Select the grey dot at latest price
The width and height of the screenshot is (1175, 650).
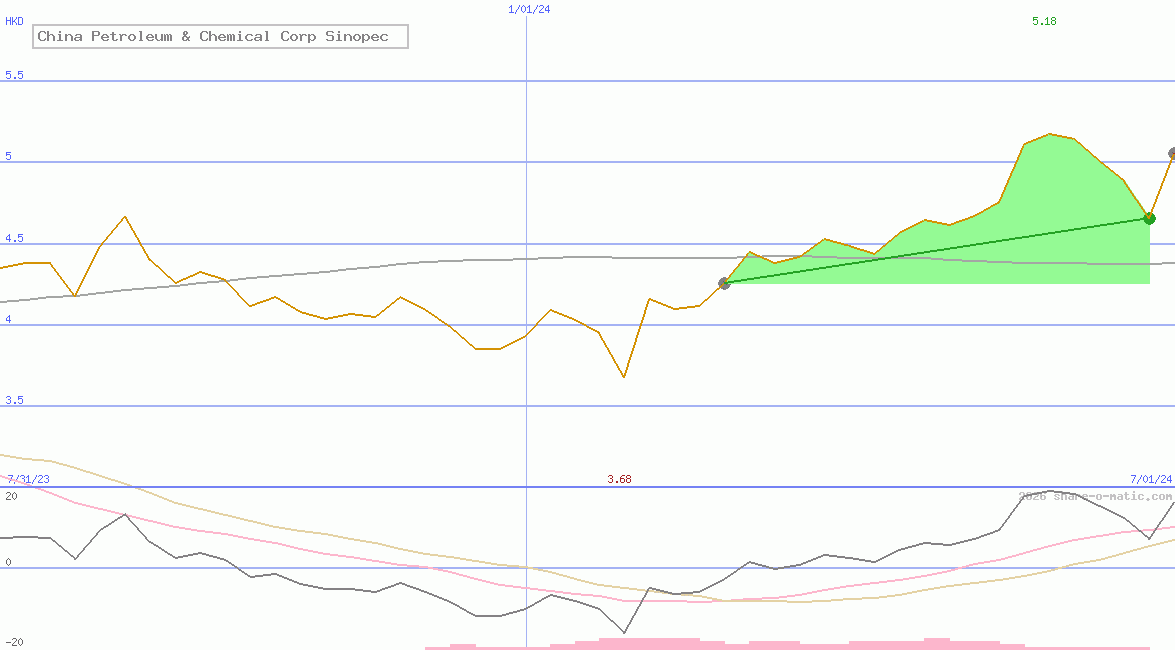click(1172, 154)
